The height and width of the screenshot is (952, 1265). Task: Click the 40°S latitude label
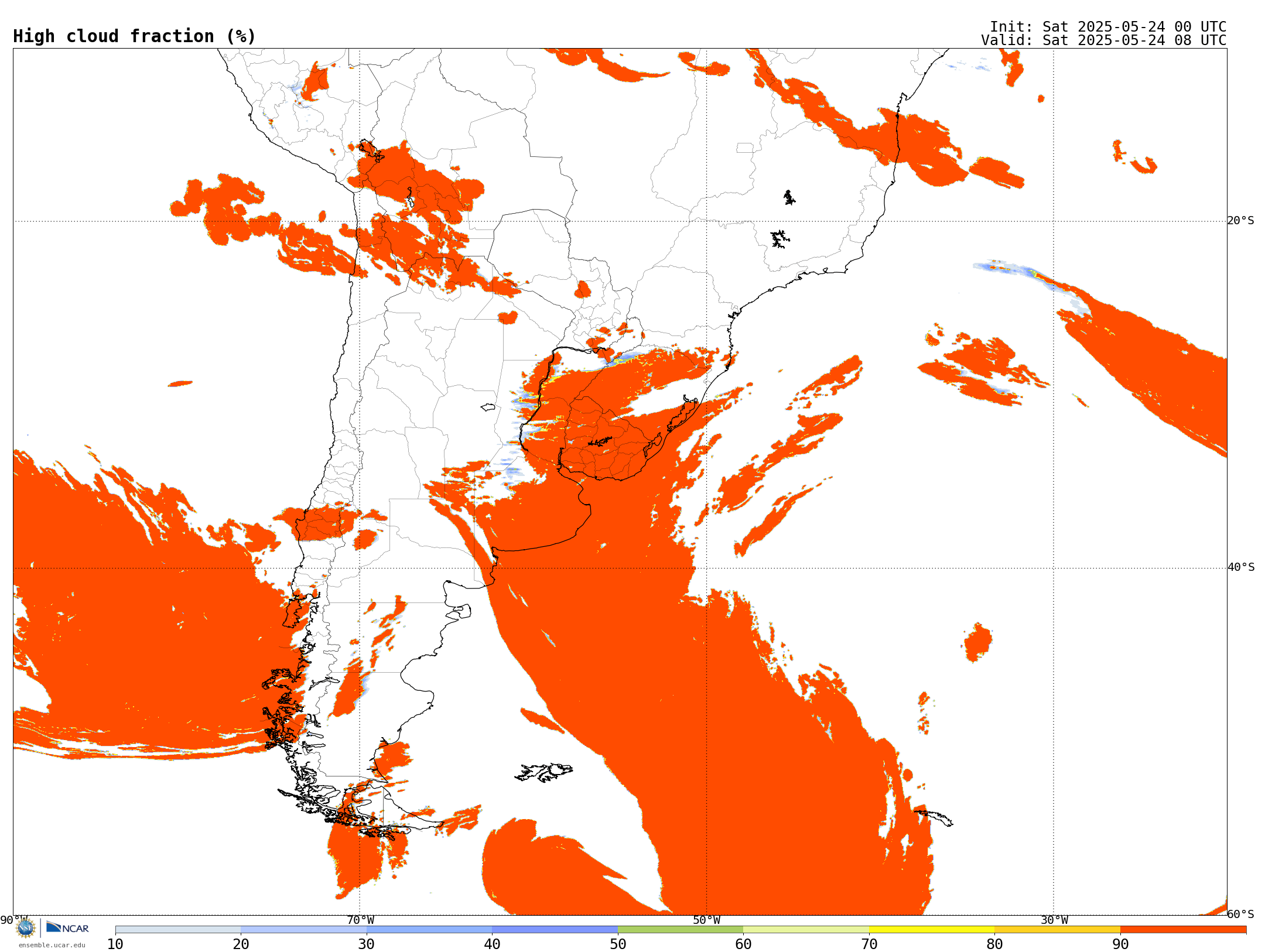(1240, 567)
